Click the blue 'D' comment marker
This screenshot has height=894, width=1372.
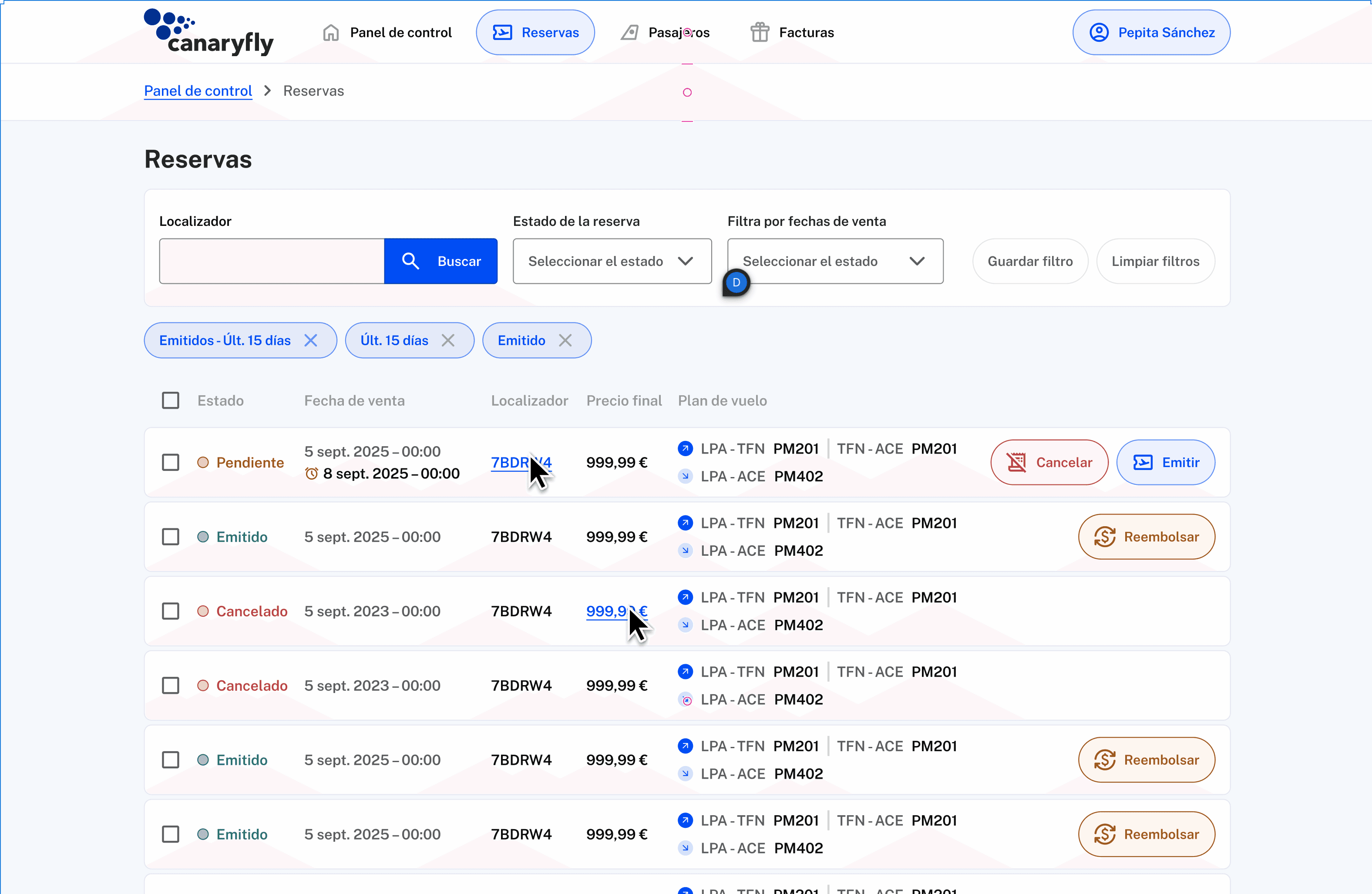click(x=736, y=282)
